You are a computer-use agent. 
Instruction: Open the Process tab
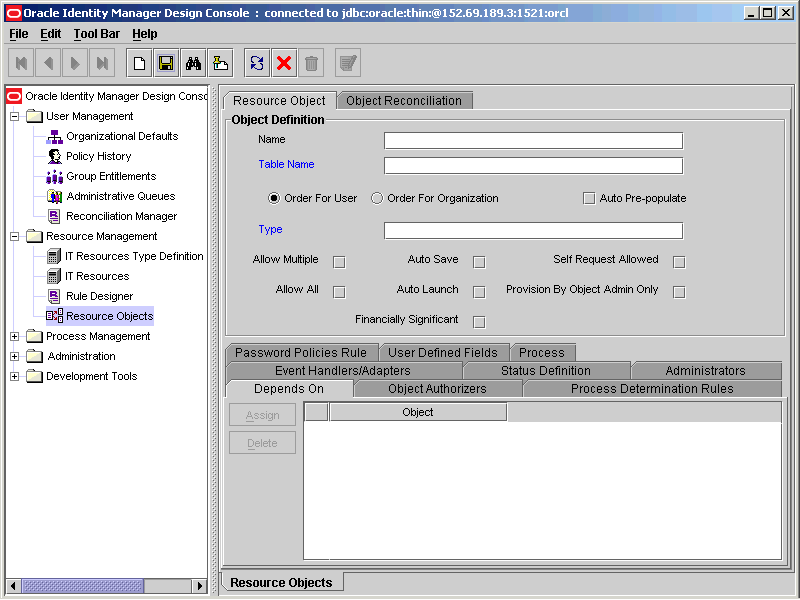(542, 353)
